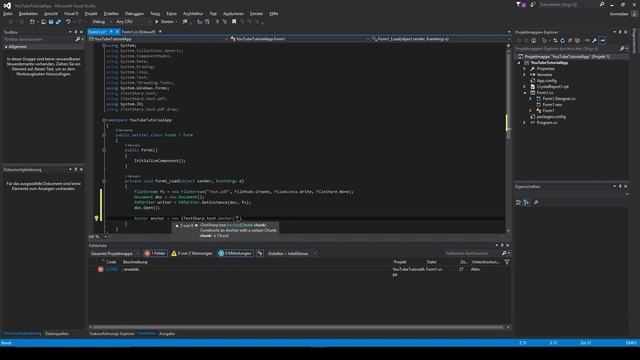Toggle the '1 Fehler' errors filter
The width and height of the screenshot is (640, 360).
pos(156,253)
